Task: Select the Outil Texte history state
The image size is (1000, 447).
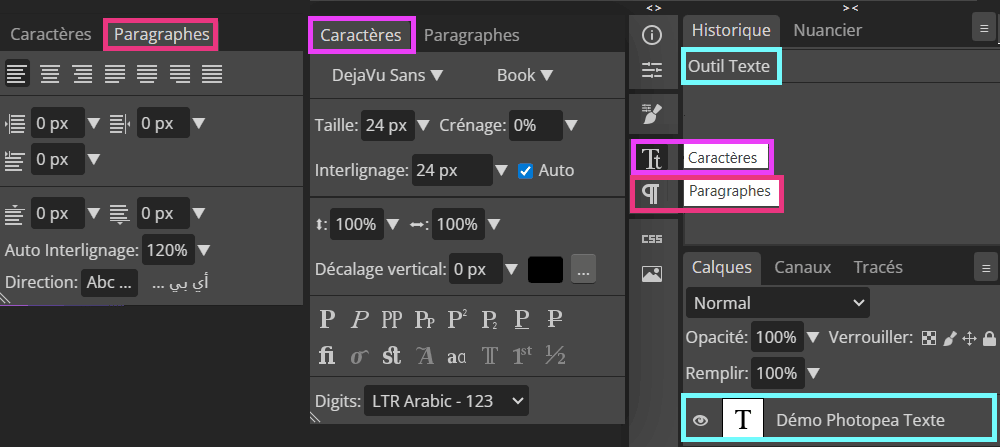Action: [729, 66]
